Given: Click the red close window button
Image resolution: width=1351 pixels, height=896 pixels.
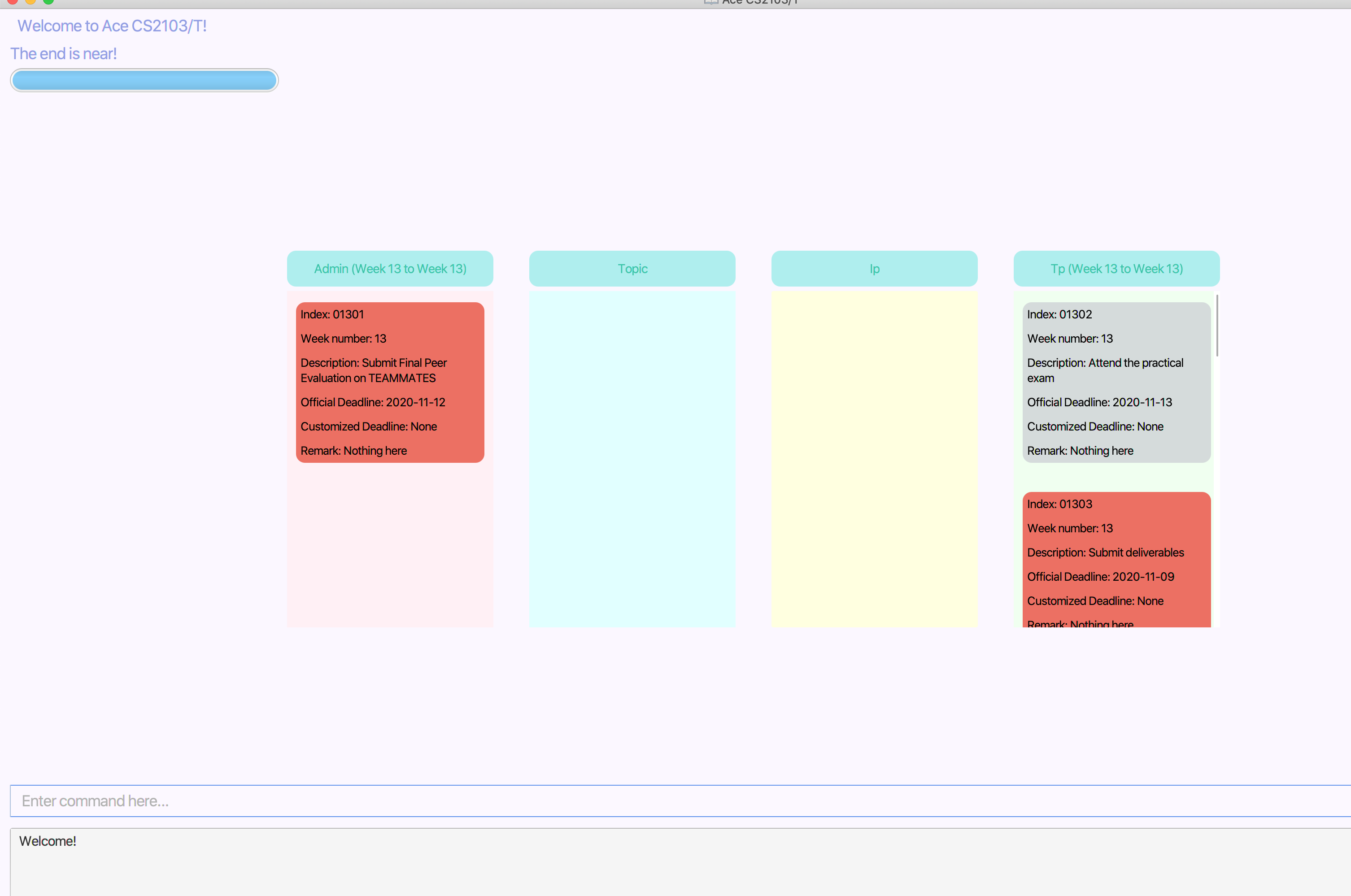Looking at the screenshot, I should pyautogui.click(x=13, y=1).
